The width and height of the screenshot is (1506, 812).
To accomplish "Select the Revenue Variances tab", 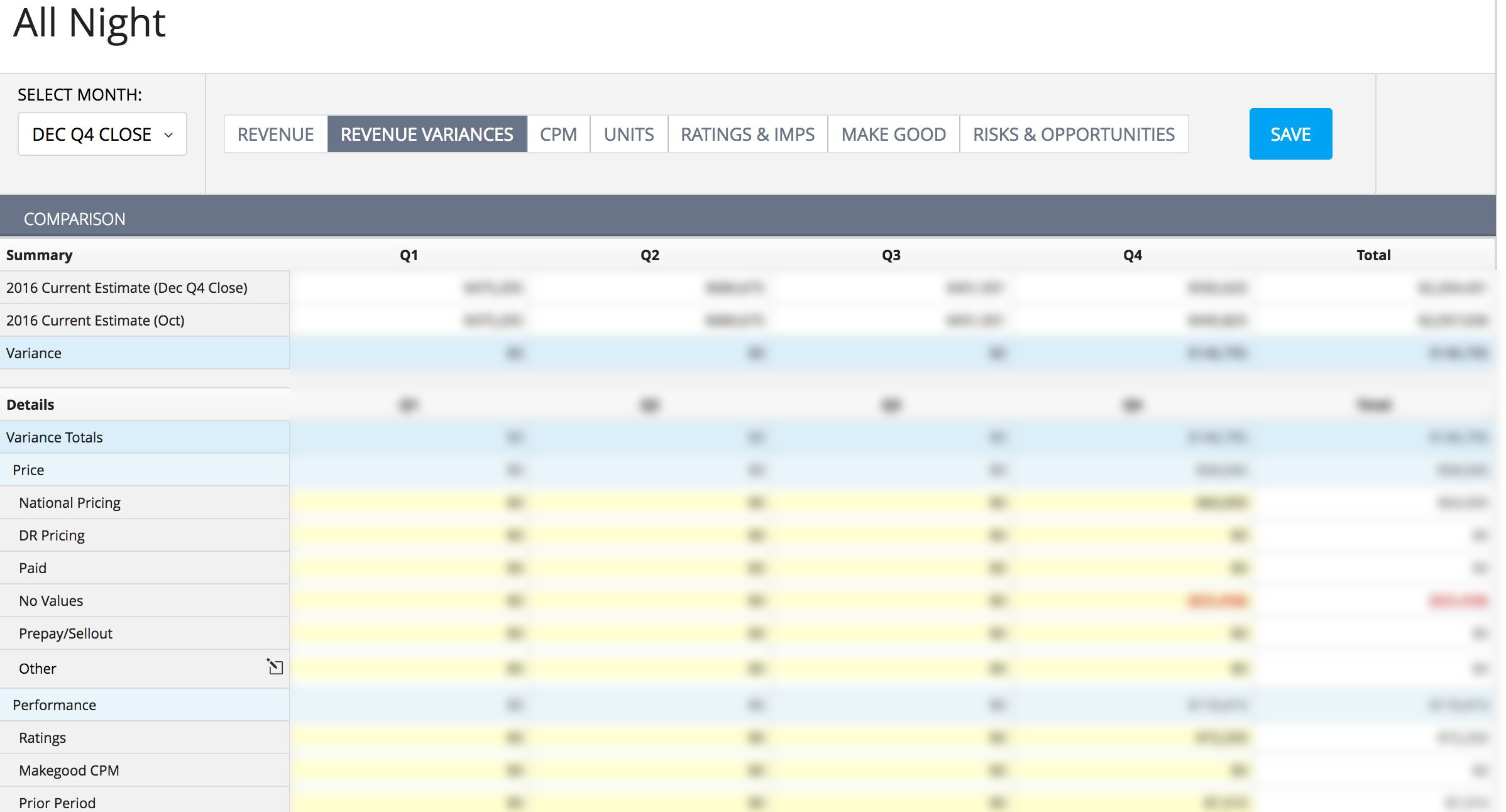I will coord(427,134).
